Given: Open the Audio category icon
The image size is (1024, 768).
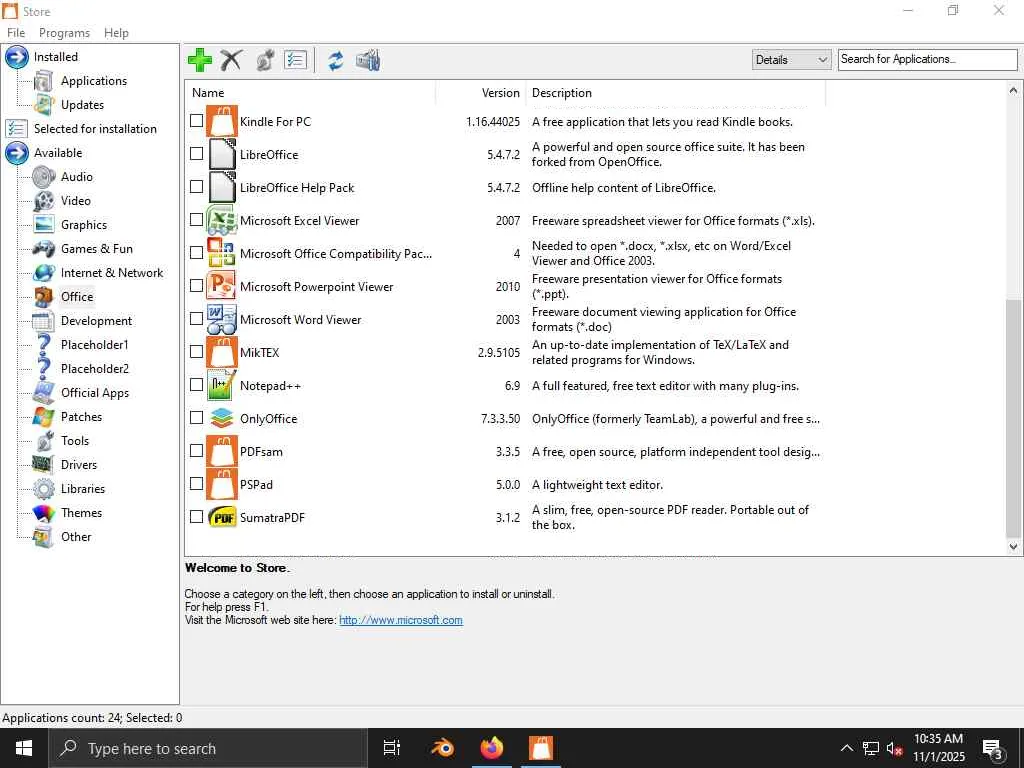Looking at the screenshot, I should click(x=44, y=177).
